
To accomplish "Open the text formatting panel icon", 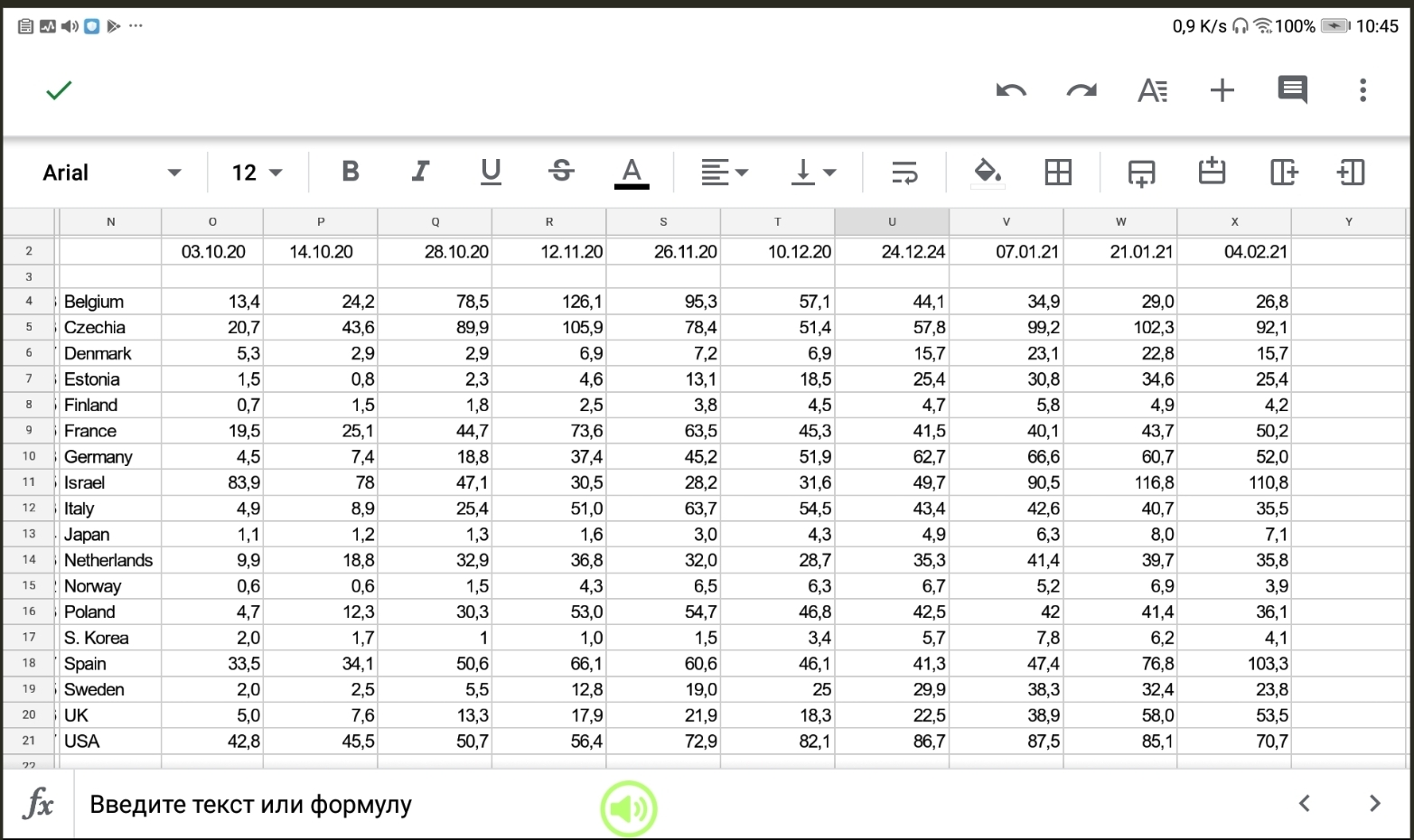I will point(1152,90).
